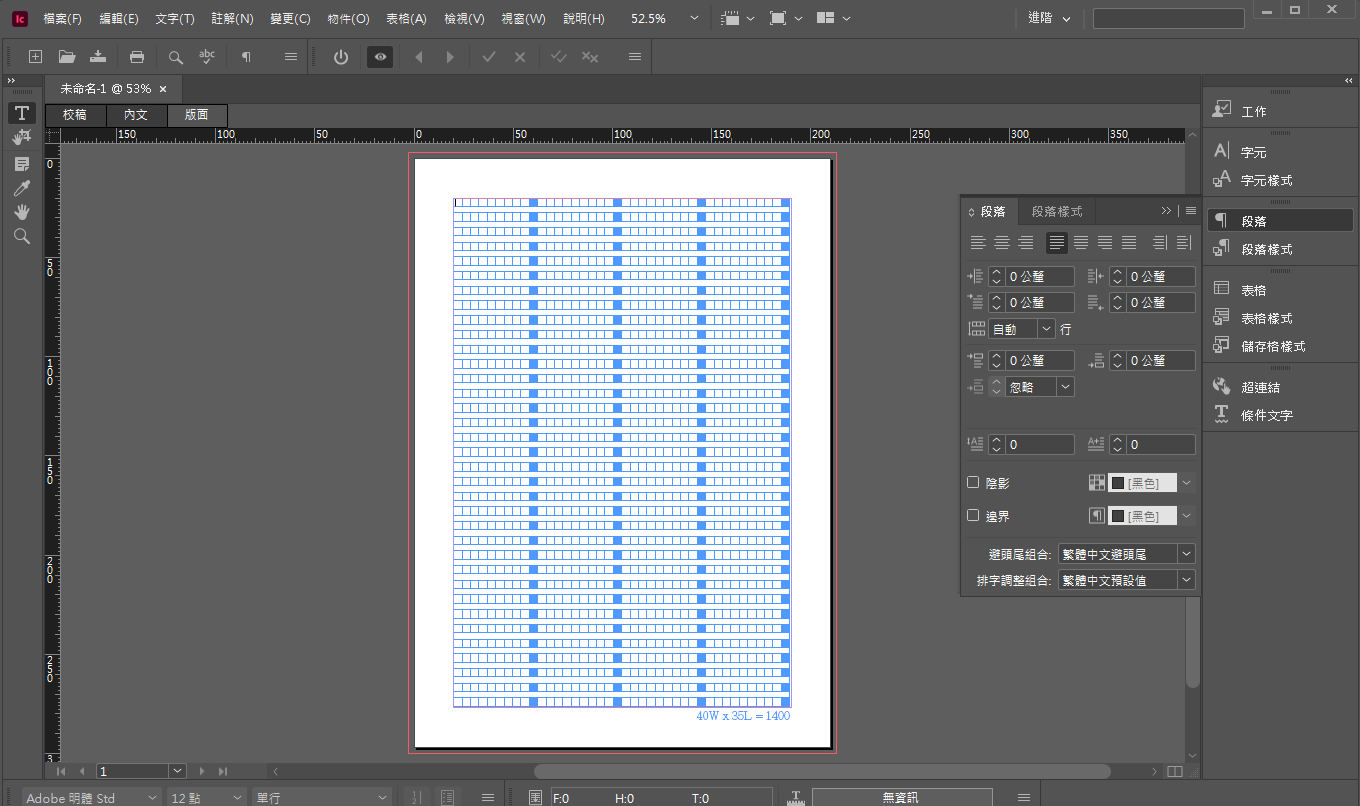
Task: Enable the 陰影 paragraph shading checkbox
Action: point(973,482)
